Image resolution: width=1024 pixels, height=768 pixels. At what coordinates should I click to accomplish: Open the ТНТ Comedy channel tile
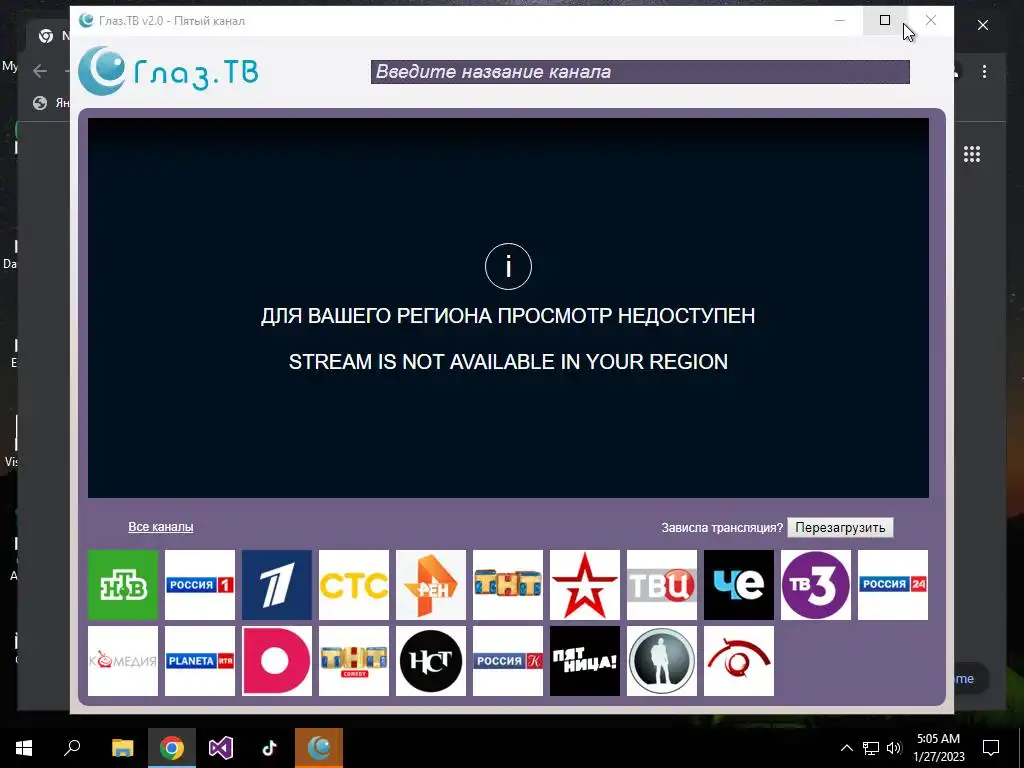[354, 661]
